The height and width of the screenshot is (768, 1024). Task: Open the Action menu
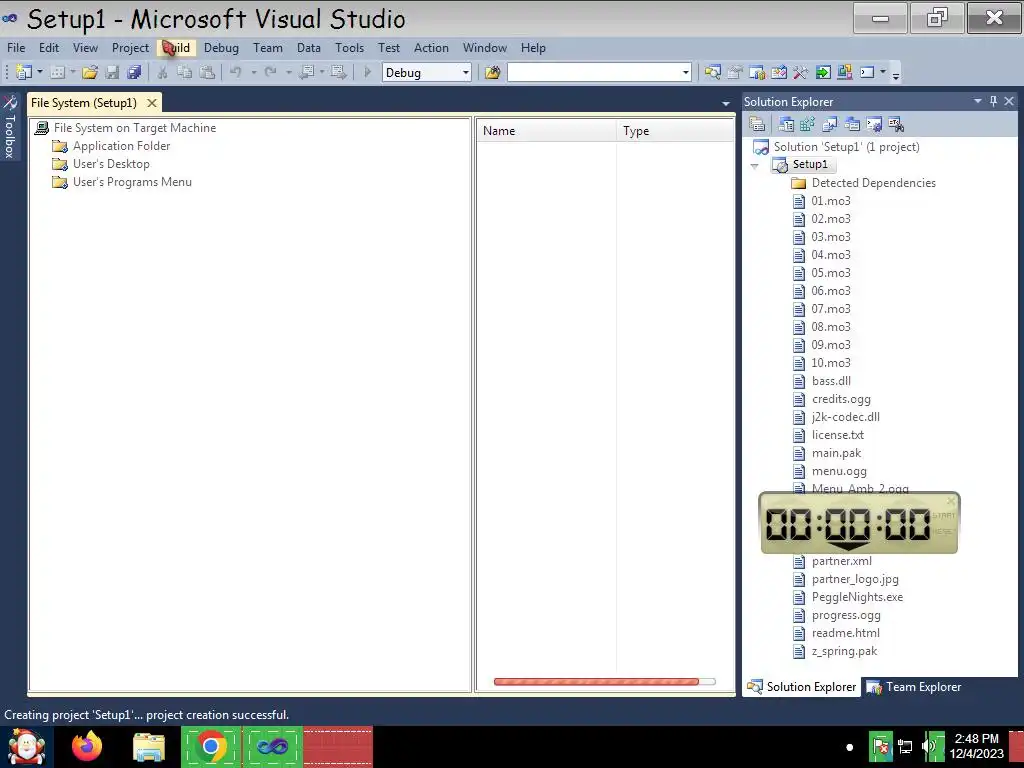pyautogui.click(x=431, y=48)
